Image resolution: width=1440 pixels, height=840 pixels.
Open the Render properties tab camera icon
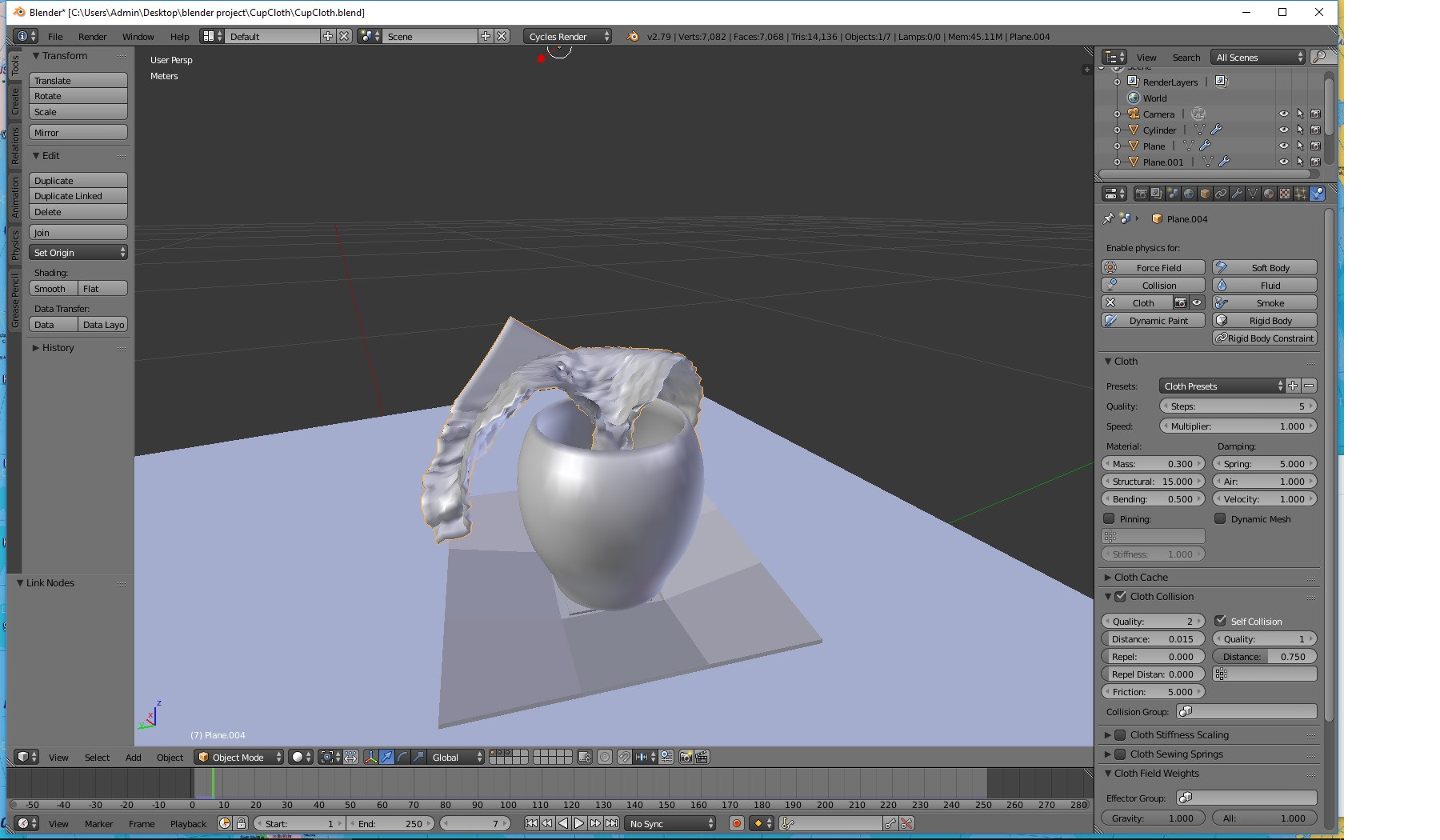(1141, 194)
